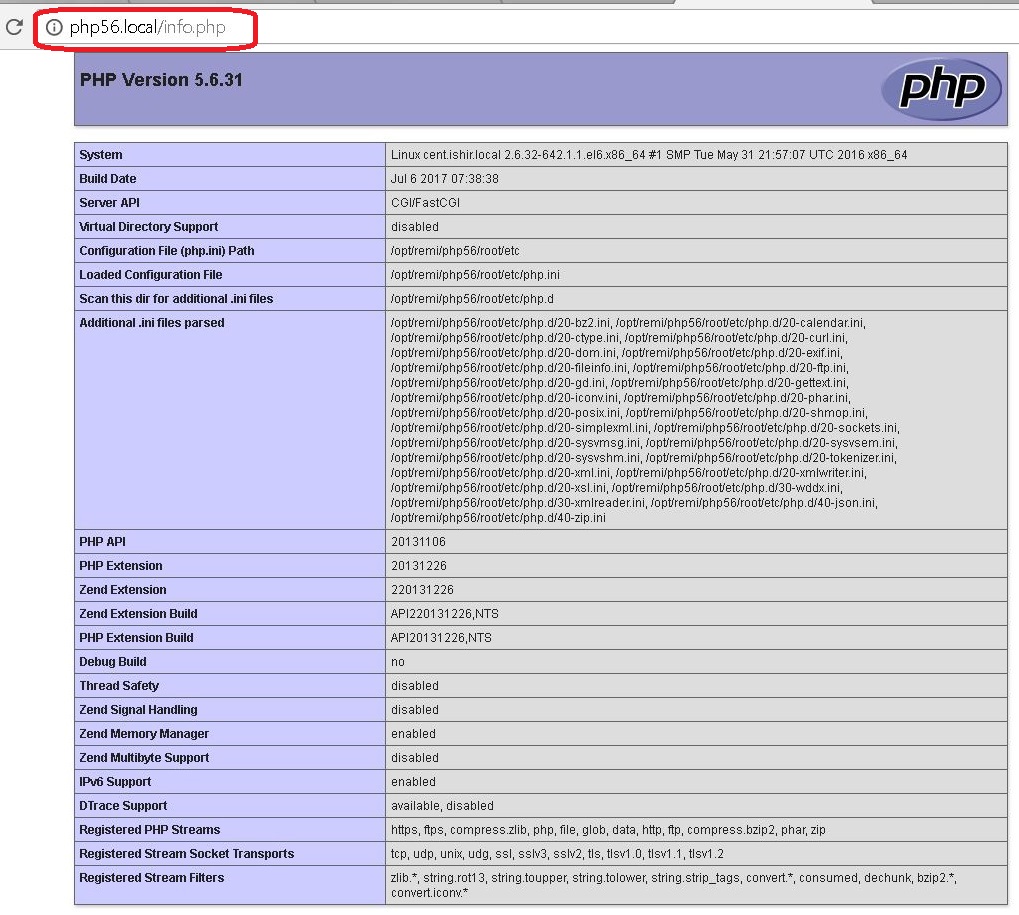Select the Thread Safety disabled value
This screenshot has width=1019, height=915.
click(412, 685)
